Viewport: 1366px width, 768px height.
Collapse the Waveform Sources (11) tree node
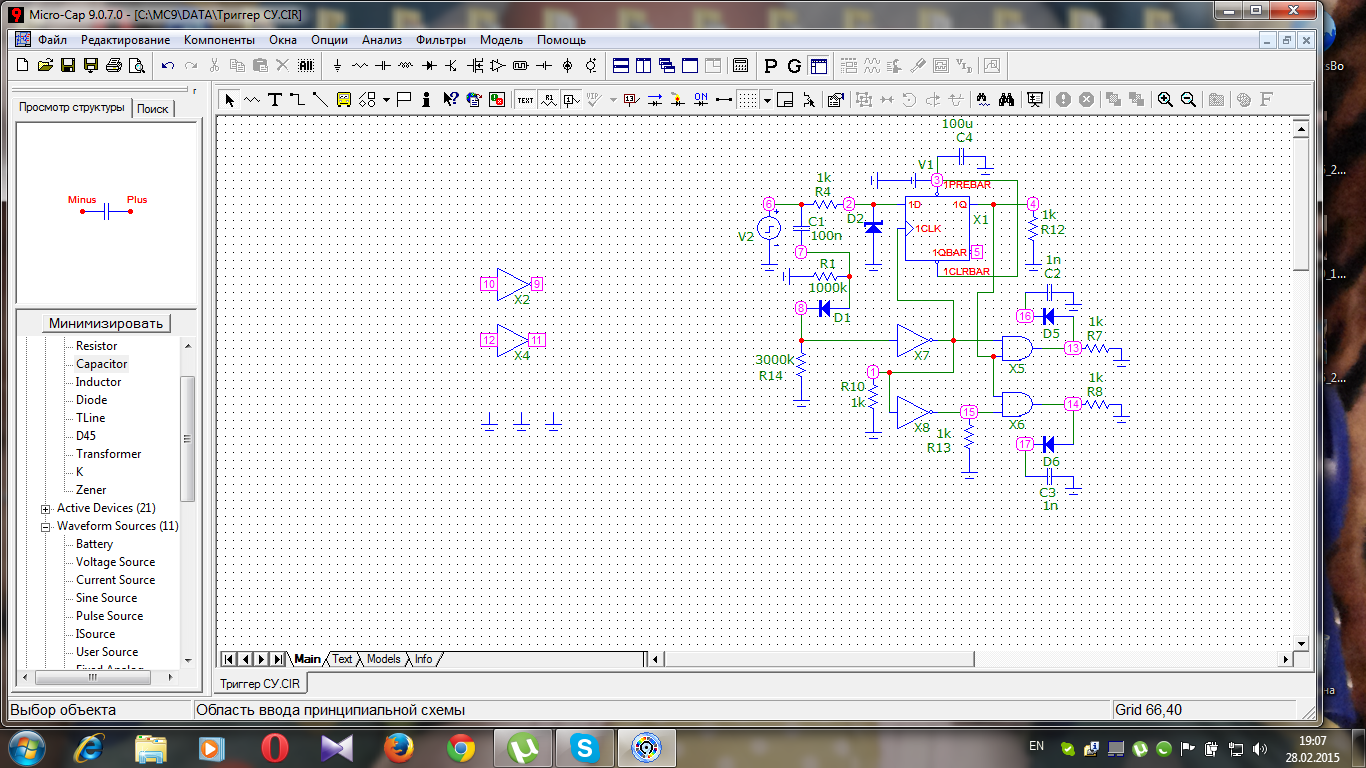pos(46,526)
